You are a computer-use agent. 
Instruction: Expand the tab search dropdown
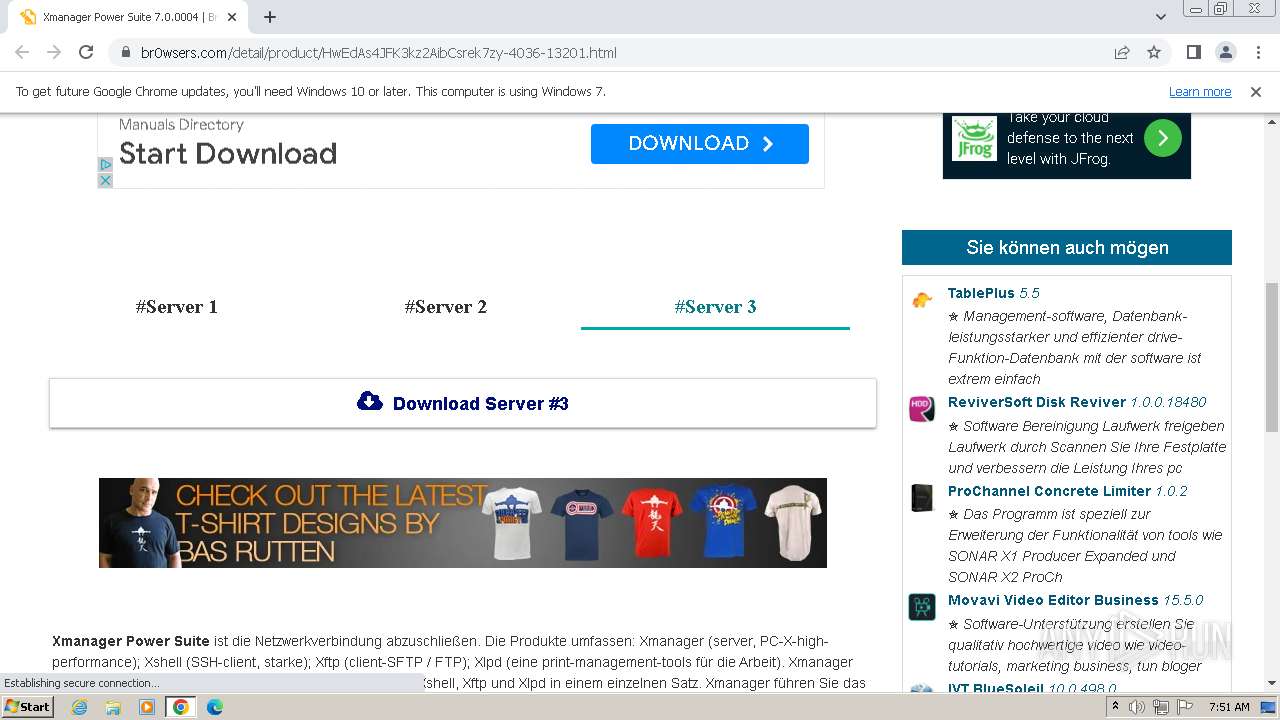1161,17
